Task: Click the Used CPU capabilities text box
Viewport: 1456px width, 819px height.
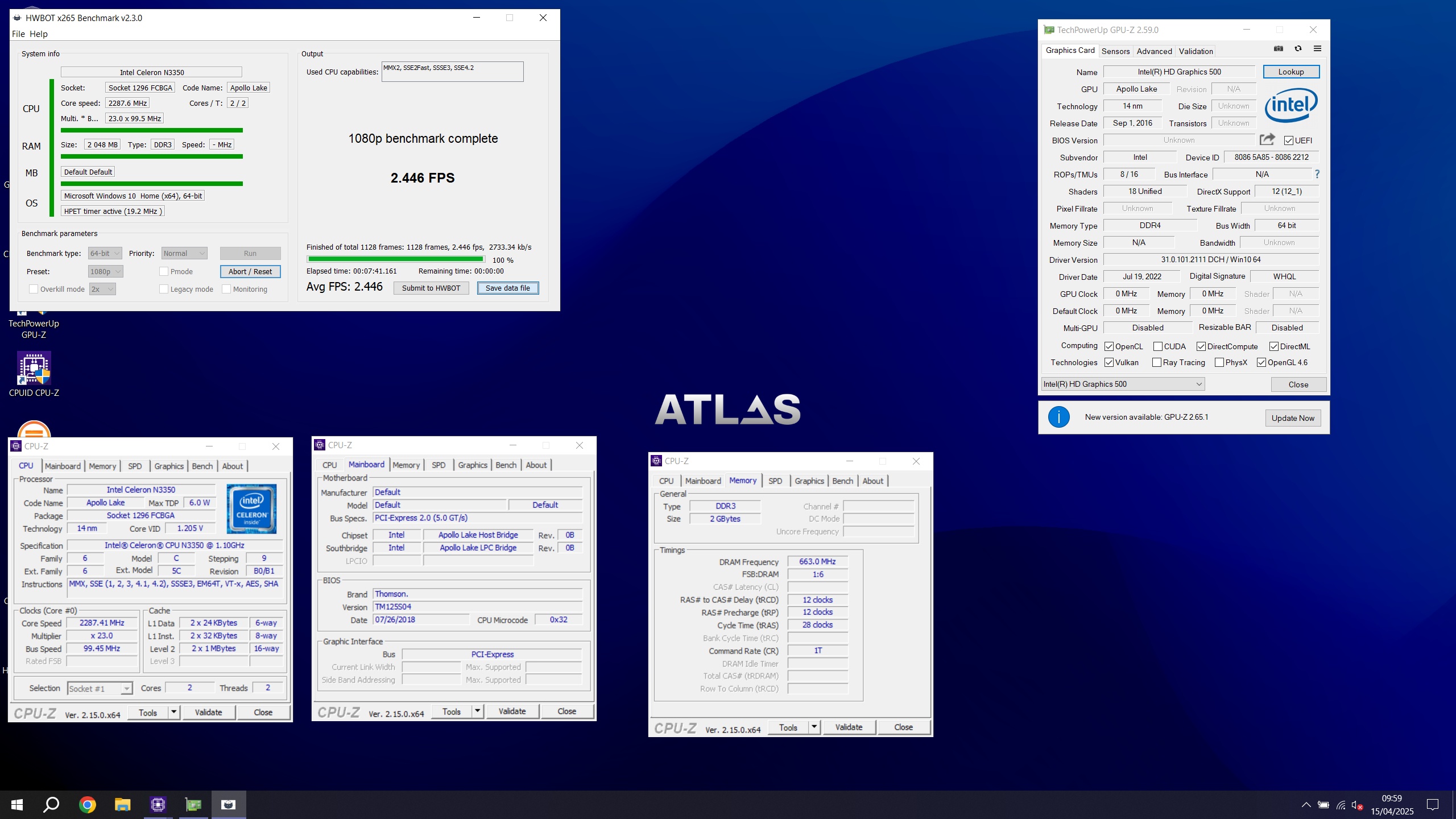Action: point(453,72)
